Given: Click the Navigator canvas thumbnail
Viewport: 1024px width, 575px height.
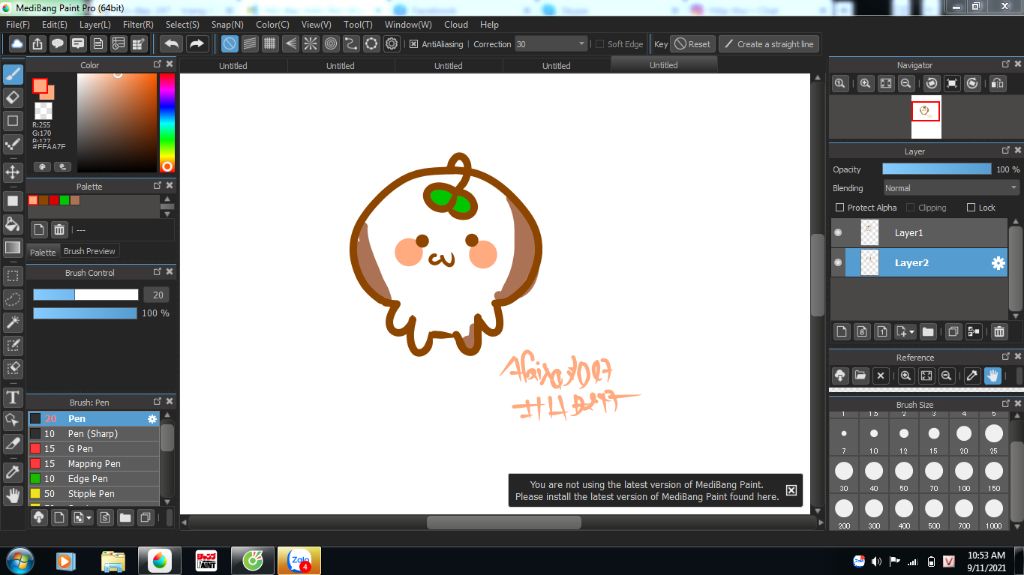Looking at the screenshot, I should (926, 117).
